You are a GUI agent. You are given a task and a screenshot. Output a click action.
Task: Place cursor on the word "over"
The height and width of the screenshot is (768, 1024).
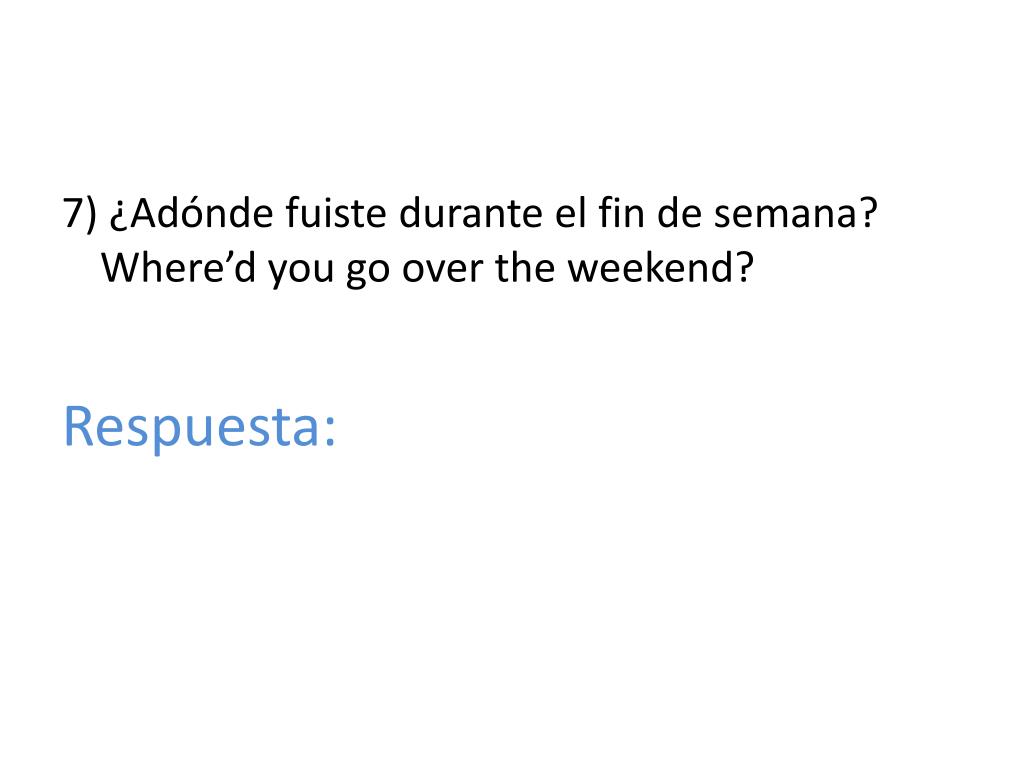[x=442, y=270]
